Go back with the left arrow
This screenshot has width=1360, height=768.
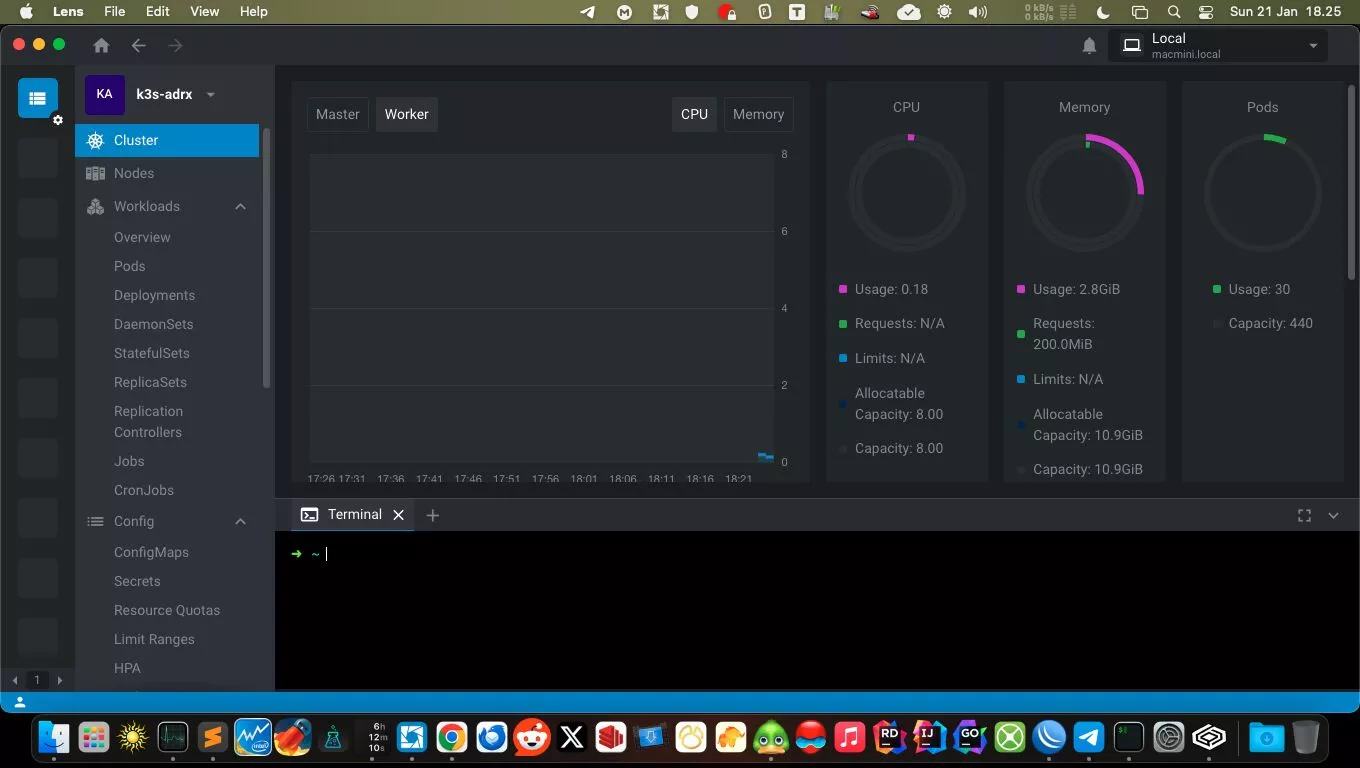(x=138, y=45)
